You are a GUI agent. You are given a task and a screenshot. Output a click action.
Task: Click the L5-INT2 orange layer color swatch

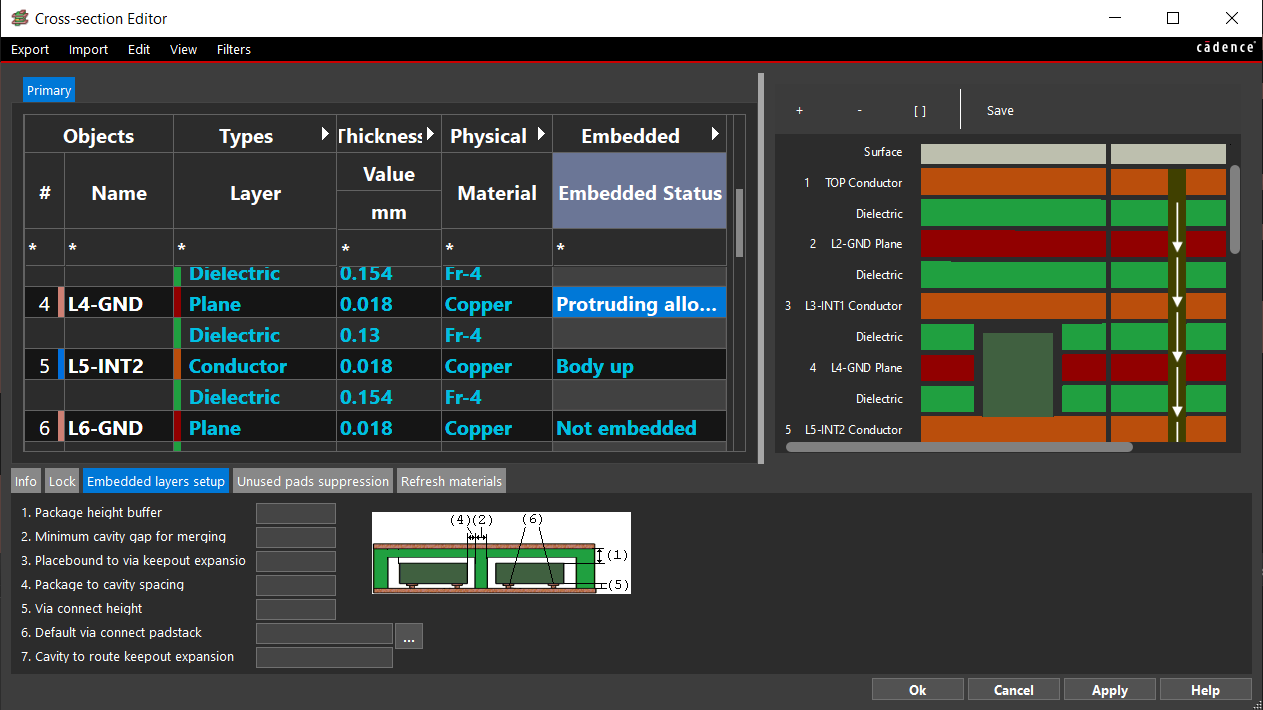coord(178,366)
